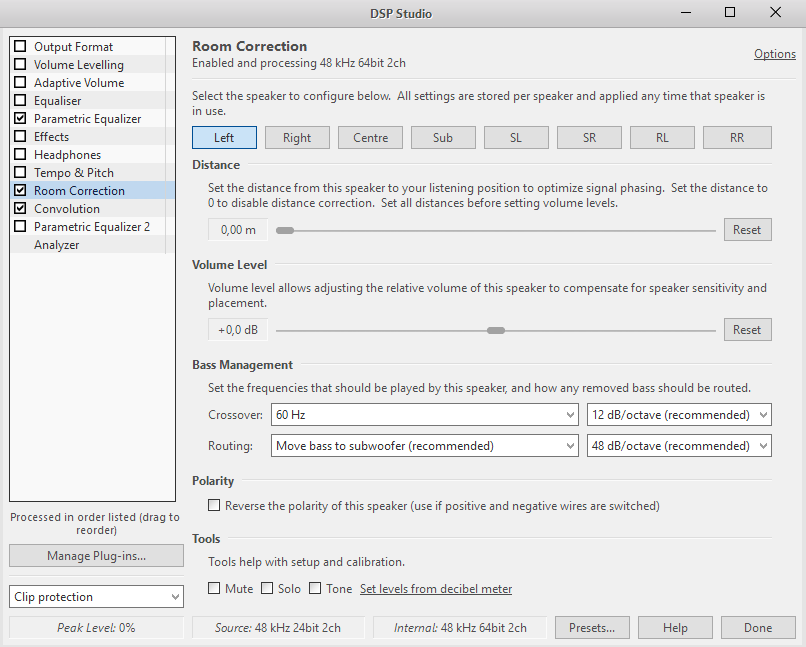The image size is (806, 647).
Task: Select the RL speaker tab
Action: (662, 138)
